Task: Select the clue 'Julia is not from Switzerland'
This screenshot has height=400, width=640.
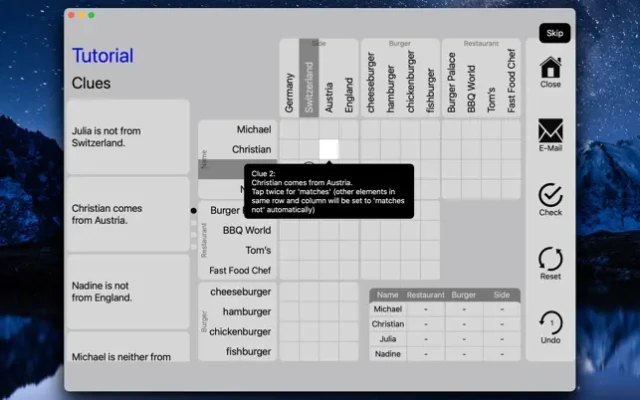Action: tap(127, 137)
